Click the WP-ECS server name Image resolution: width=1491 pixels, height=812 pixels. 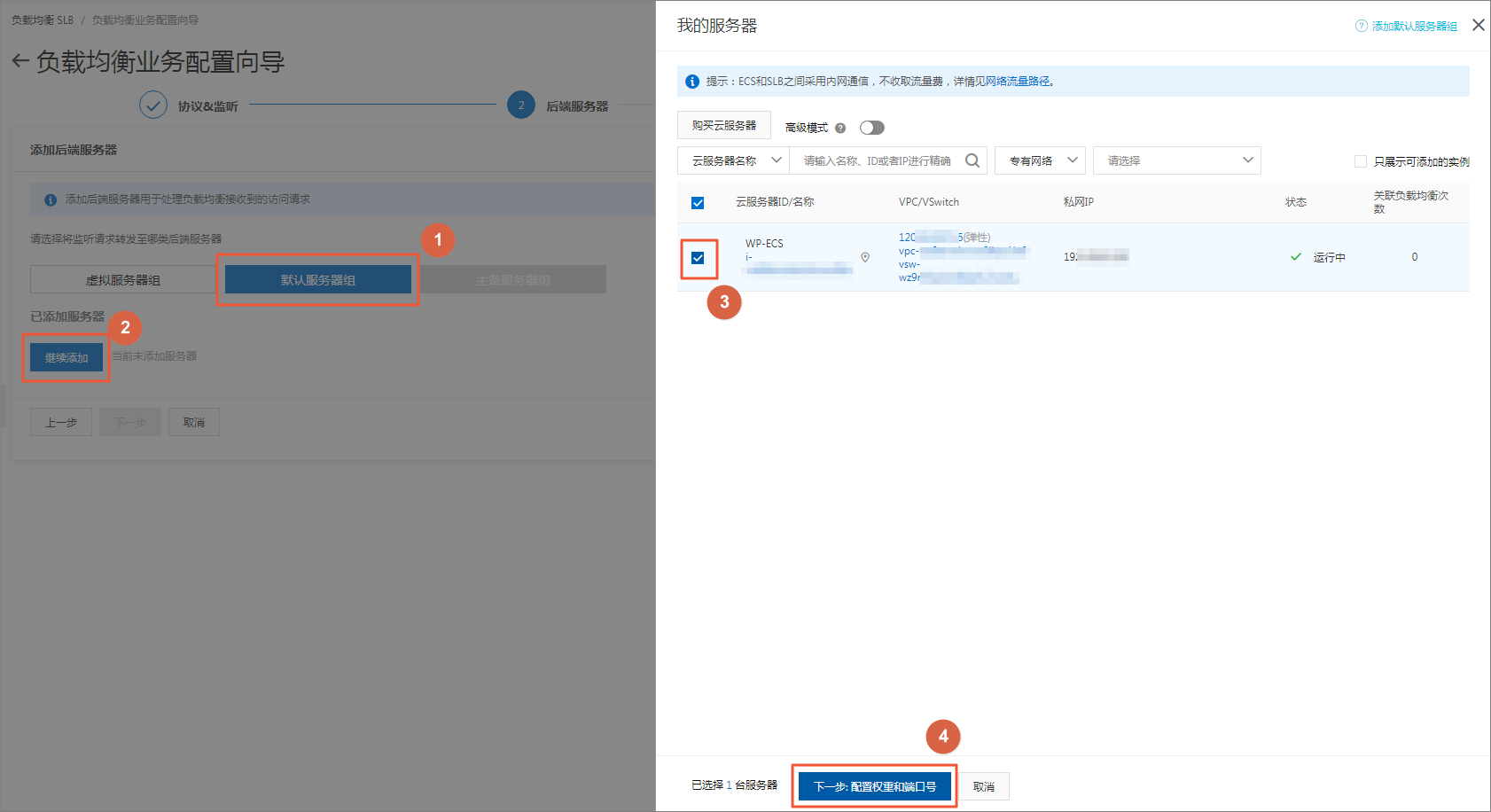coord(764,244)
